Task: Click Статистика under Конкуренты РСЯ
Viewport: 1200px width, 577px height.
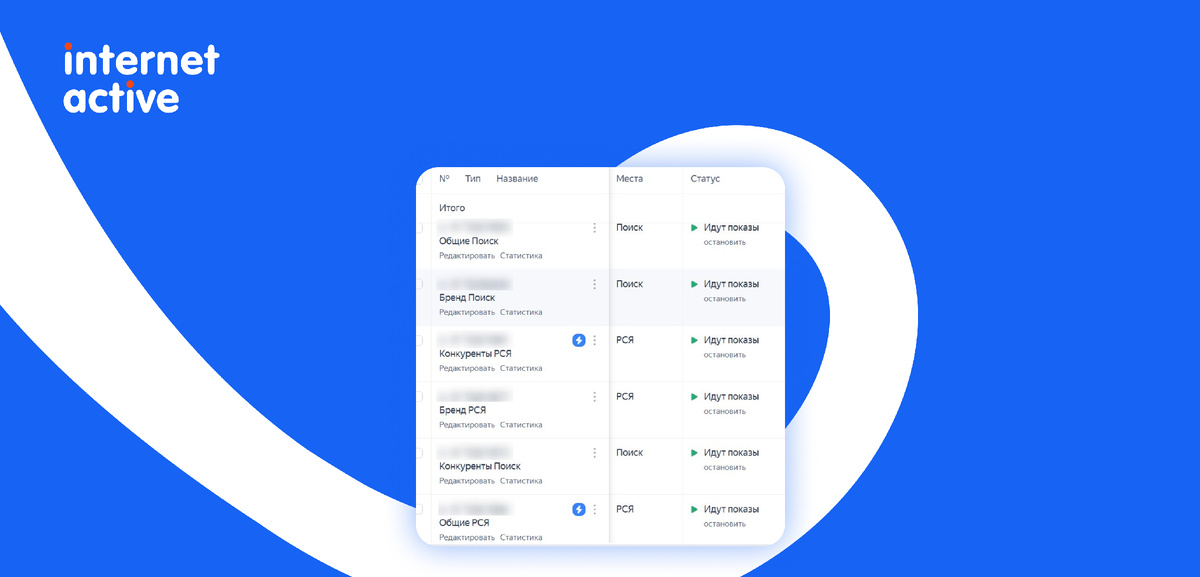Action: (x=521, y=368)
